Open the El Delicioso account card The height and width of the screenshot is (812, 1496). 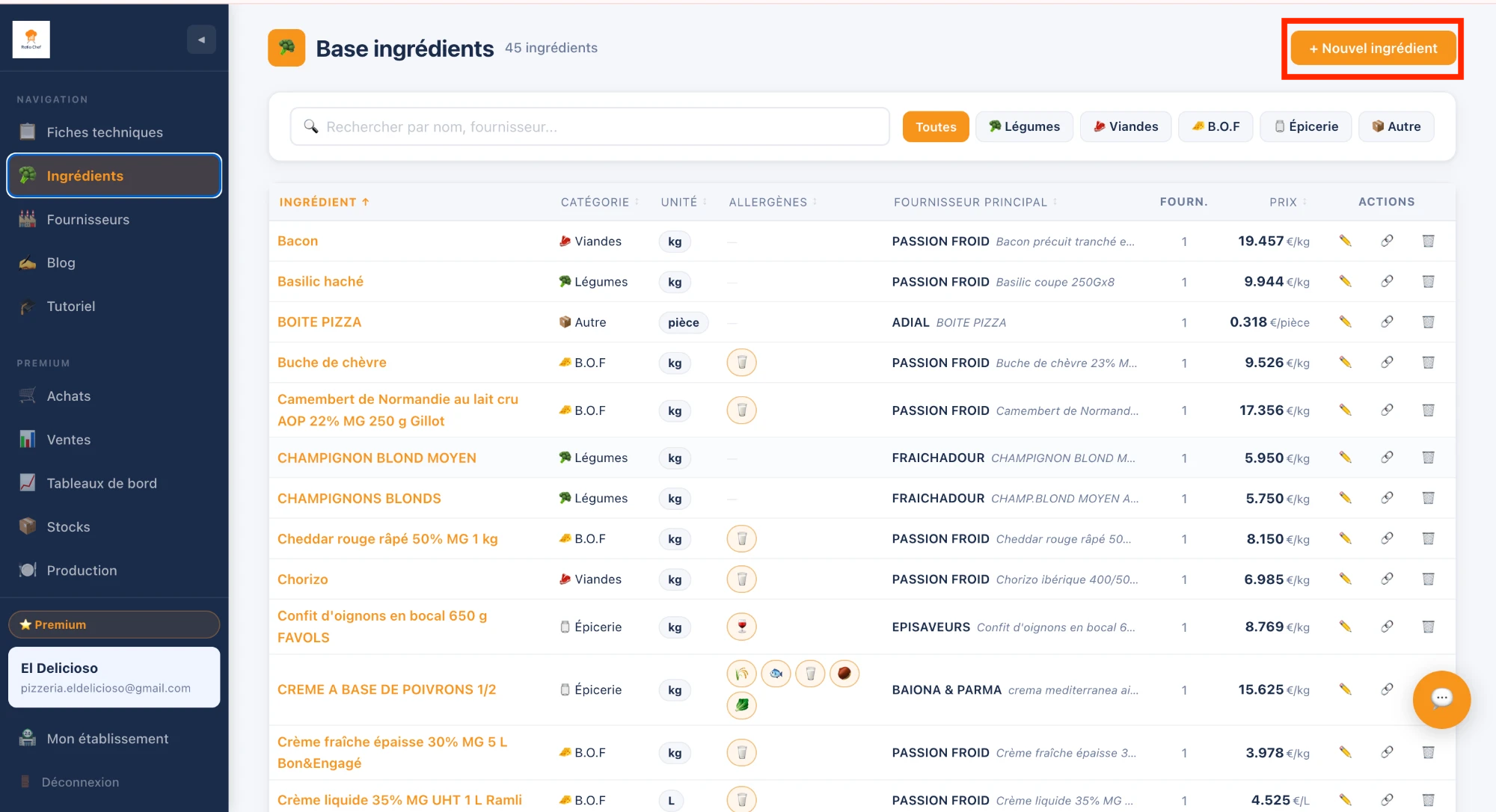tap(114, 677)
